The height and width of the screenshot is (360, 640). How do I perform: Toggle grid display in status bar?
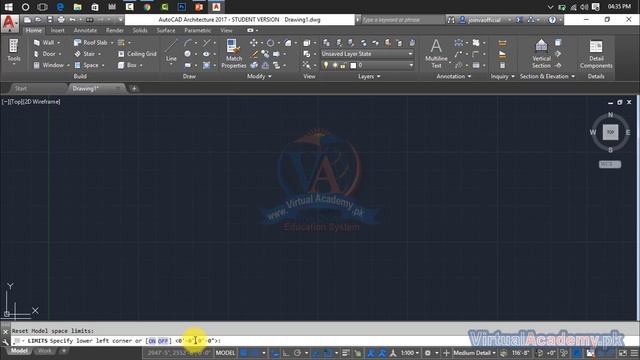pyautogui.click(x=244, y=353)
